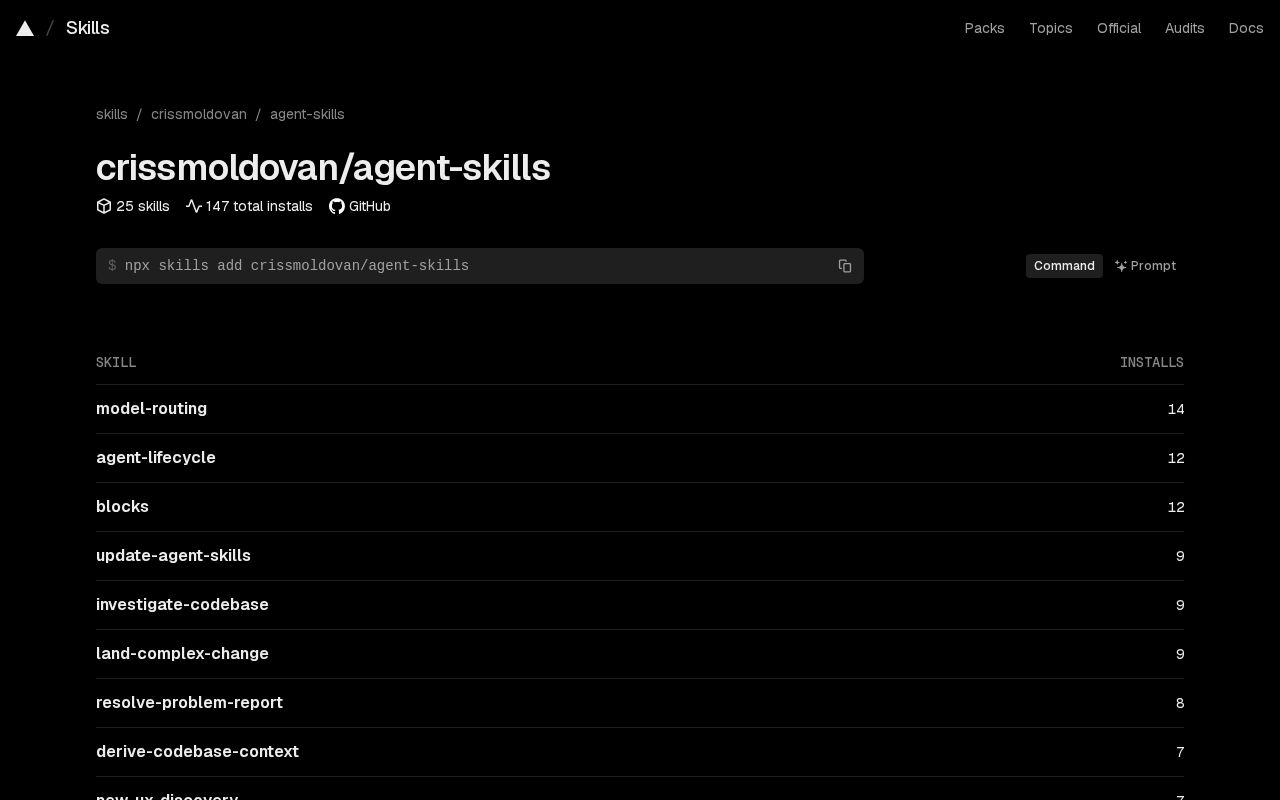Open the Packs nav item

point(984,28)
